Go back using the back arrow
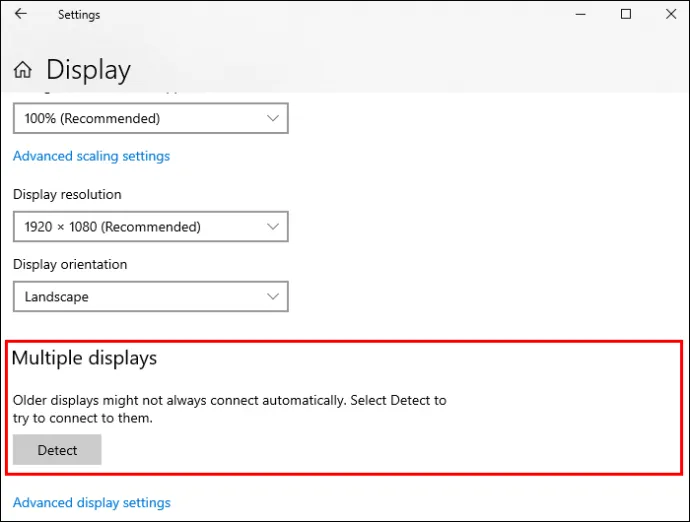Screen dimensions: 690x522 pos(21,15)
